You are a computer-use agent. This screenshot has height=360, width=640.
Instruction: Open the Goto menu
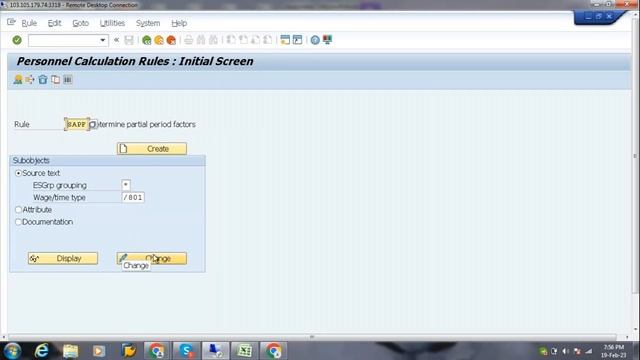click(80, 23)
